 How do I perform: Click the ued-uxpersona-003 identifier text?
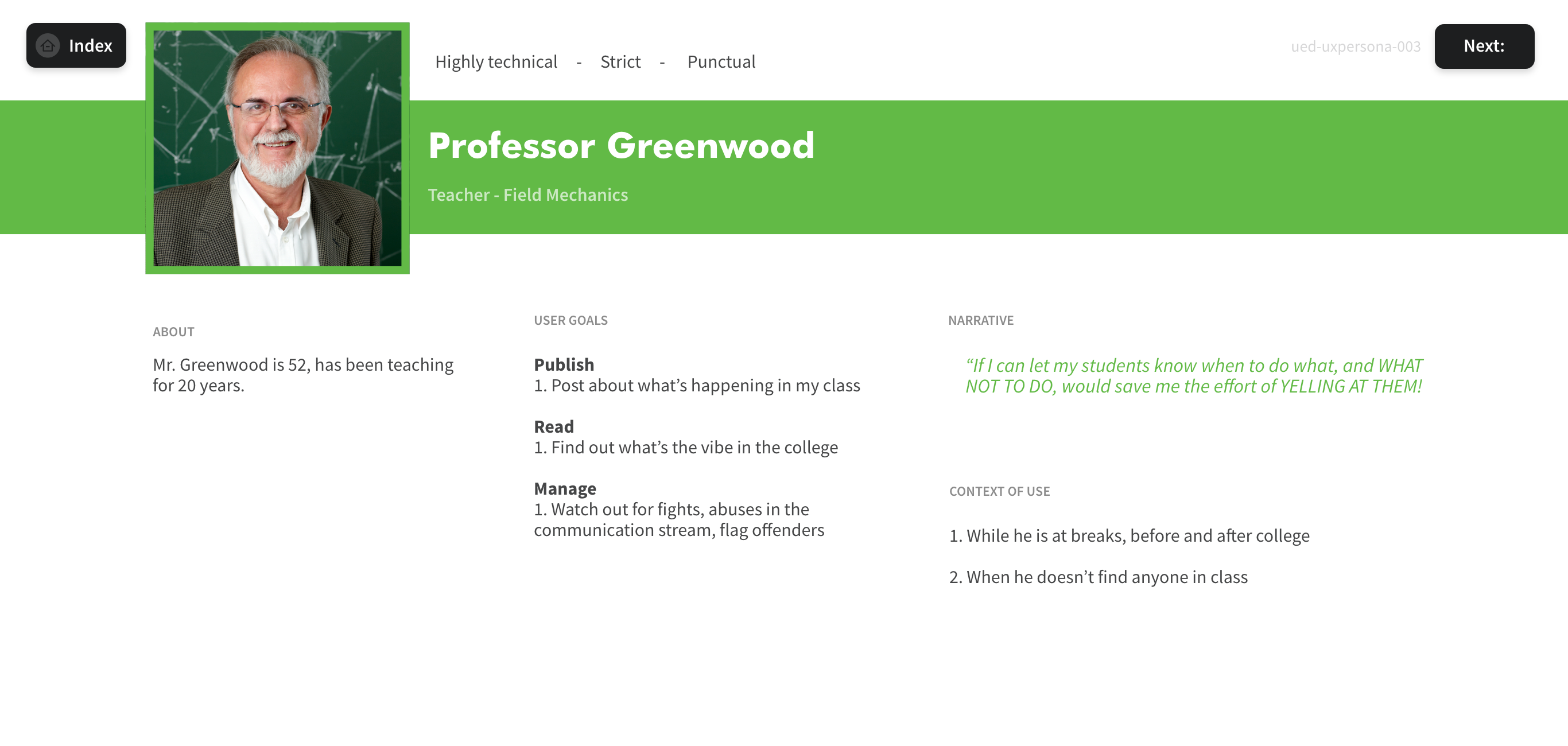(1355, 47)
